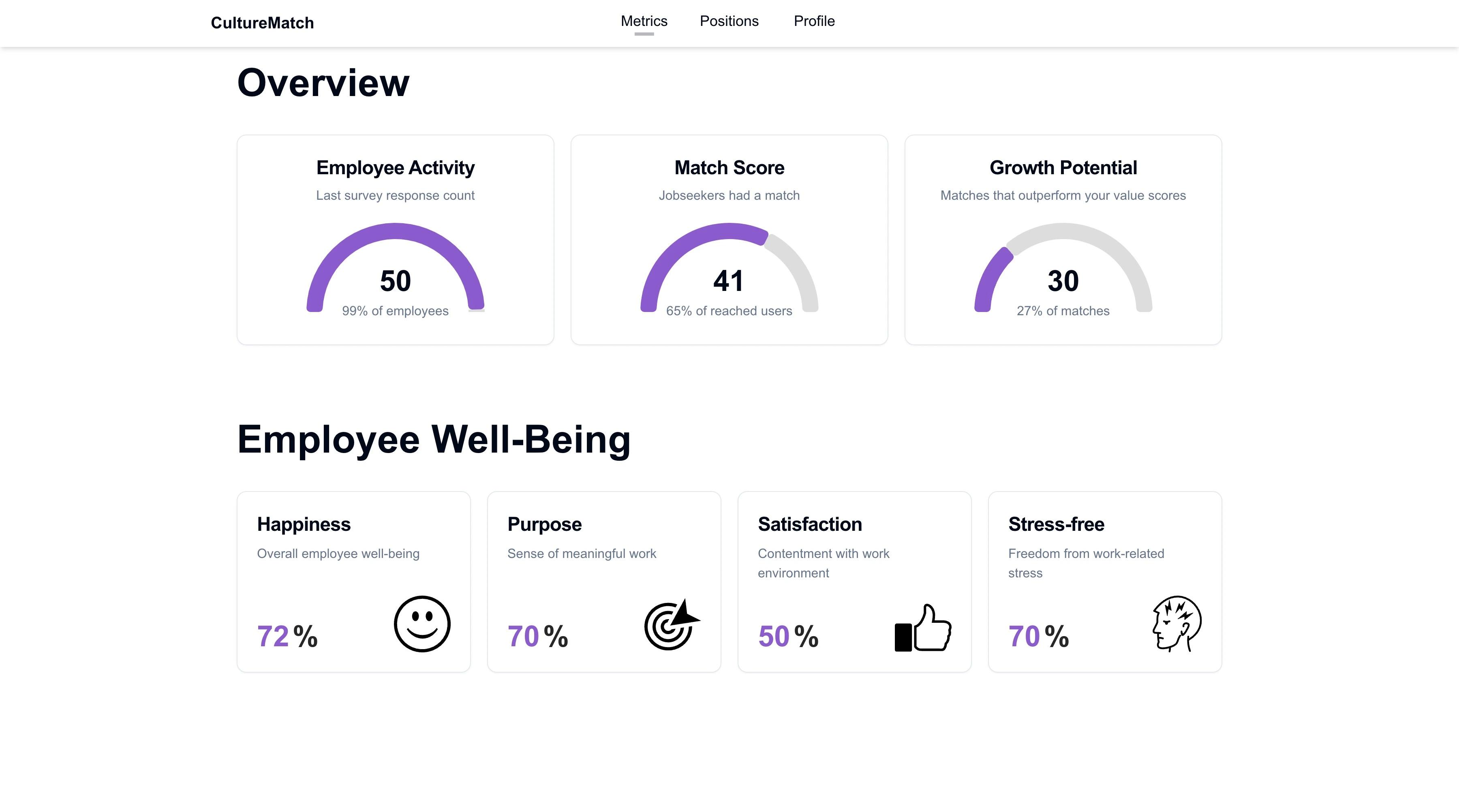This screenshot has width=1459, height=812.
Task: Click the Happiness smiley face icon
Action: click(x=422, y=624)
